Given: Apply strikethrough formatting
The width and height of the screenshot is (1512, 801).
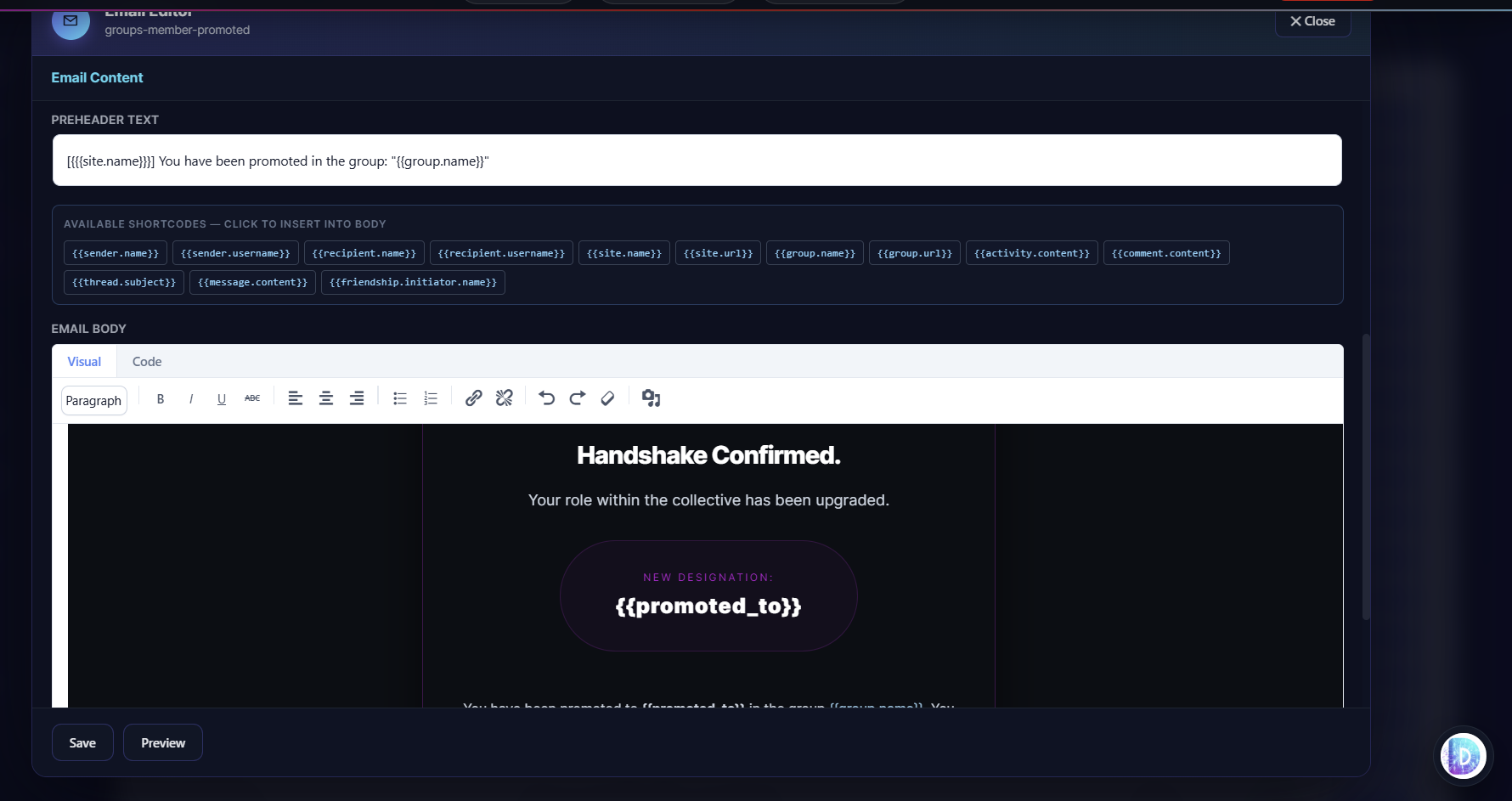Looking at the screenshot, I should (x=252, y=398).
